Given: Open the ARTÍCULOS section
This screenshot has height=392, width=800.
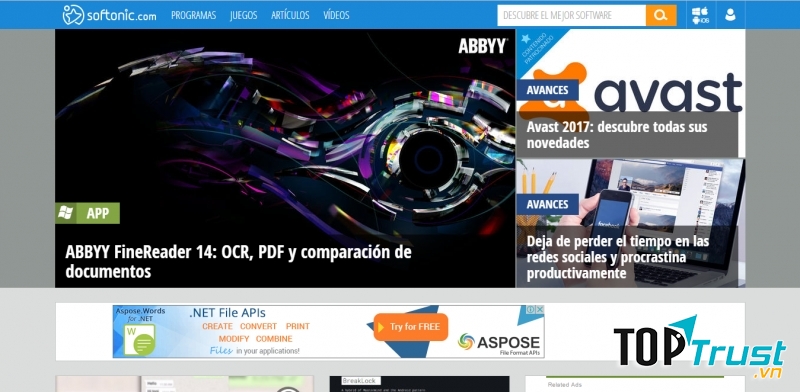Looking at the screenshot, I should [290, 15].
